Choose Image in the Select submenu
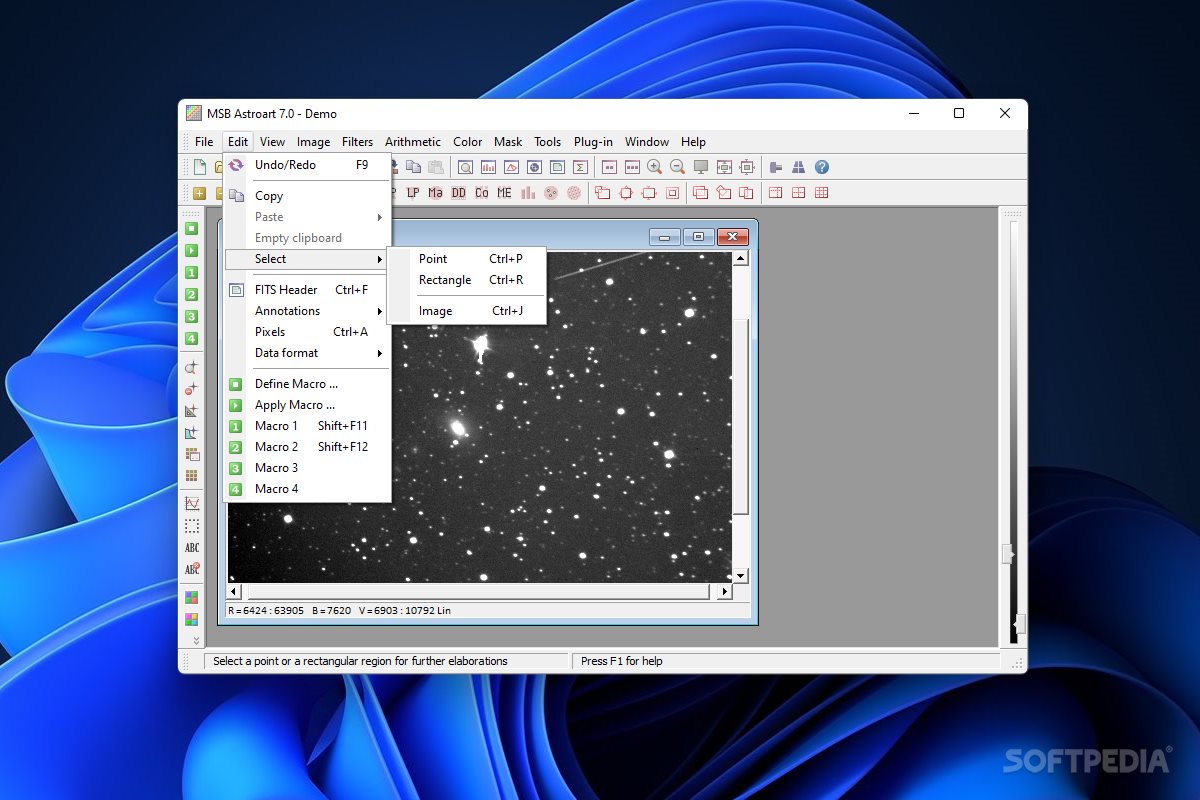Image resolution: width=1200 pixels, height=800 pixels. coord(467,311)
